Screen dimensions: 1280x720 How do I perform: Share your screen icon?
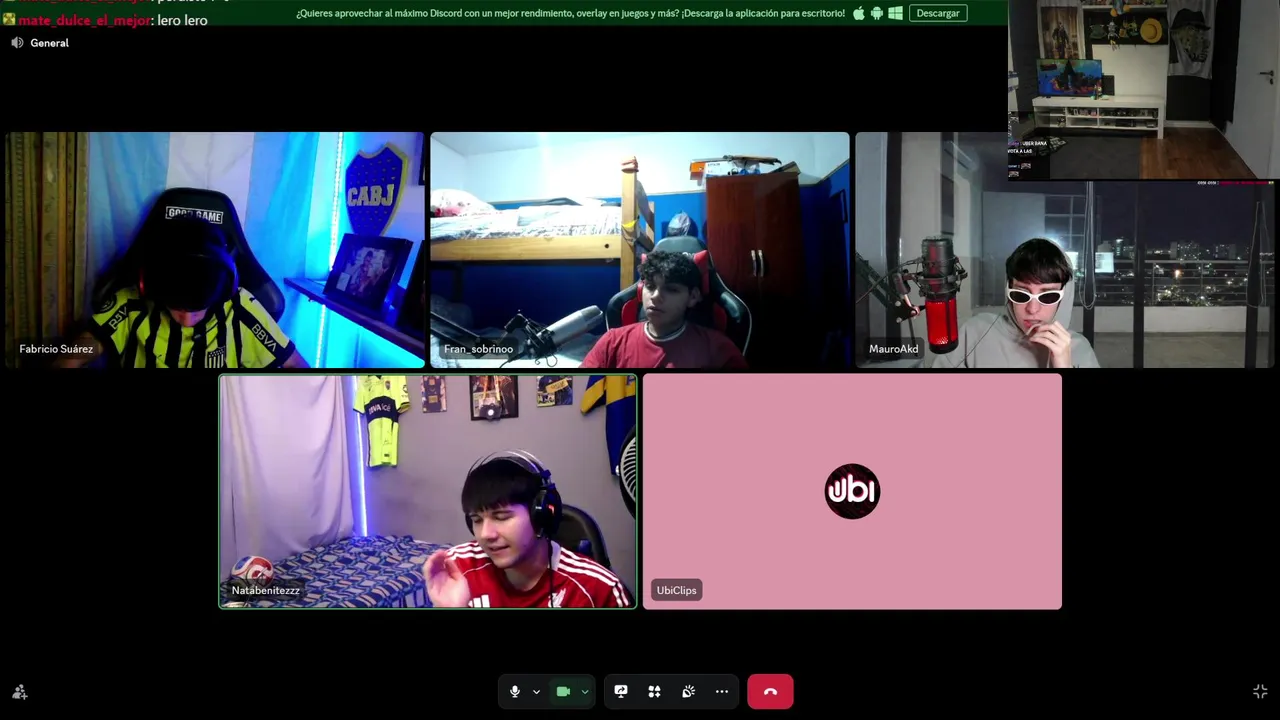(621, 691)
